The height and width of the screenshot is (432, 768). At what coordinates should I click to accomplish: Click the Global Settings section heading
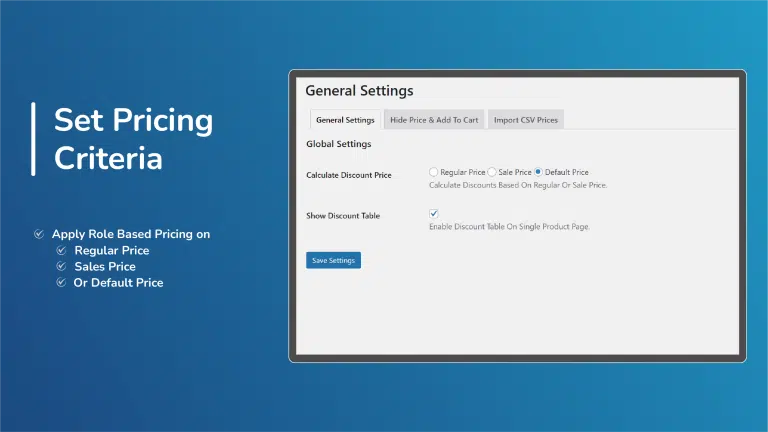pyautogui.click(x=338, y=144)
